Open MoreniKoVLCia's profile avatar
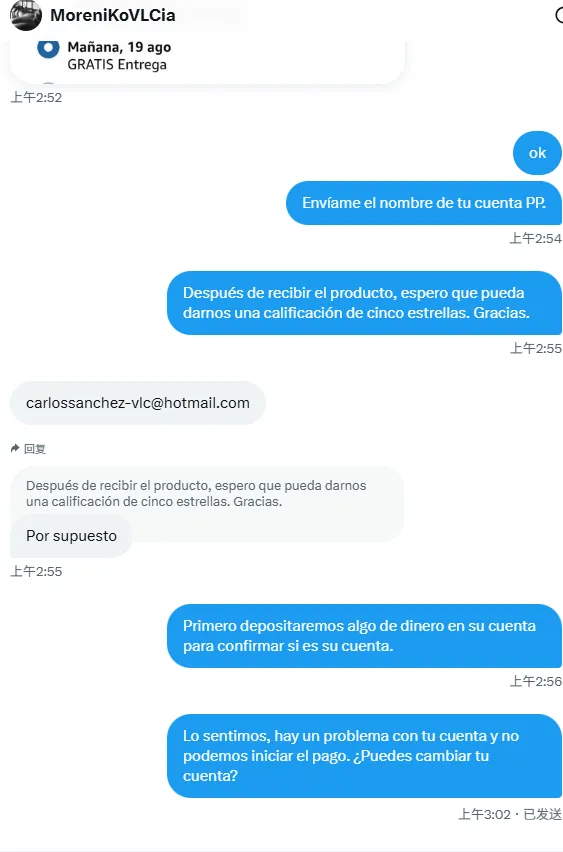 click(26, 15)
